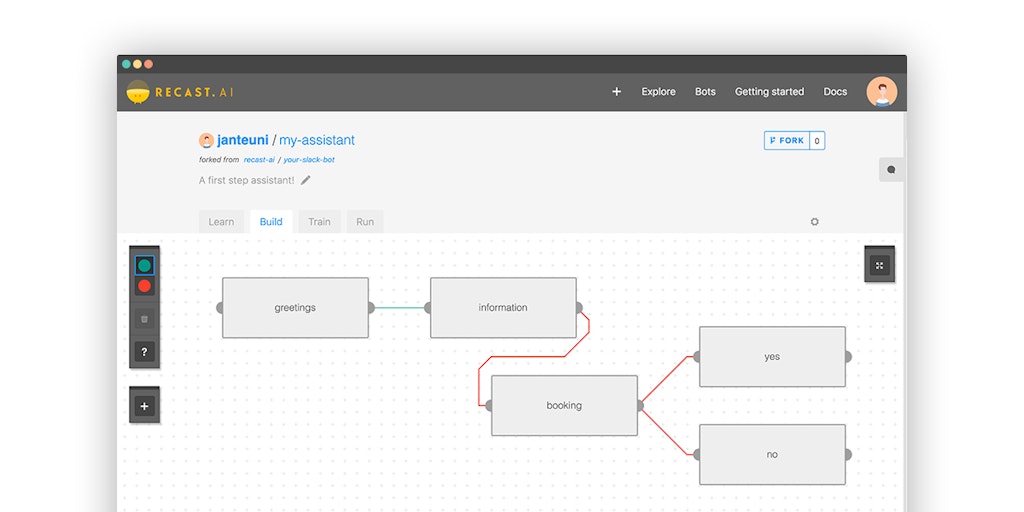Open the recast-ai fork source link
This screenshot has width=1024, height=512.
(259, 159)
